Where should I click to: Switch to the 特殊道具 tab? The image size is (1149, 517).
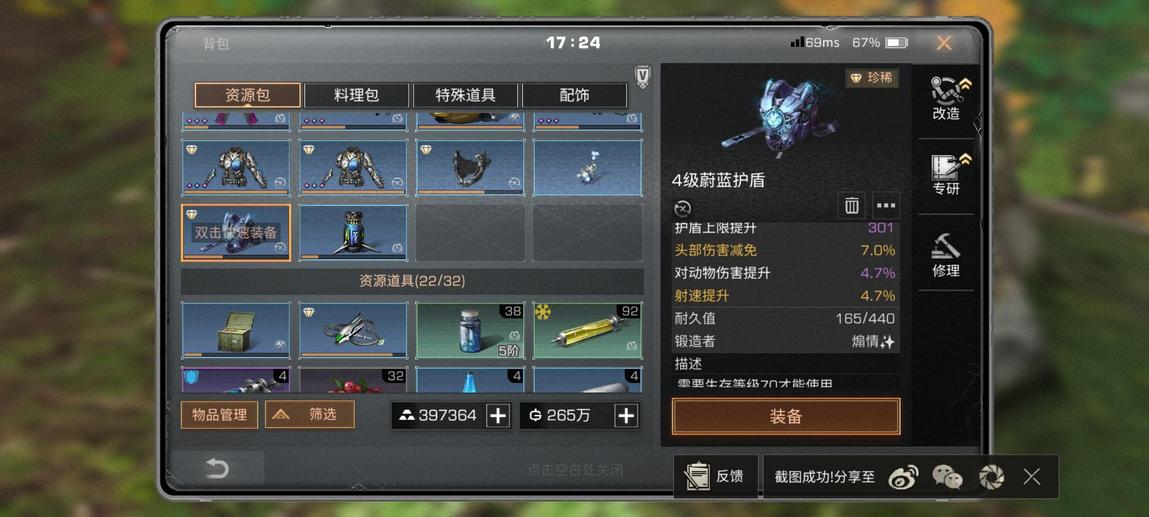pyautogui.click(x=465, y=95)
